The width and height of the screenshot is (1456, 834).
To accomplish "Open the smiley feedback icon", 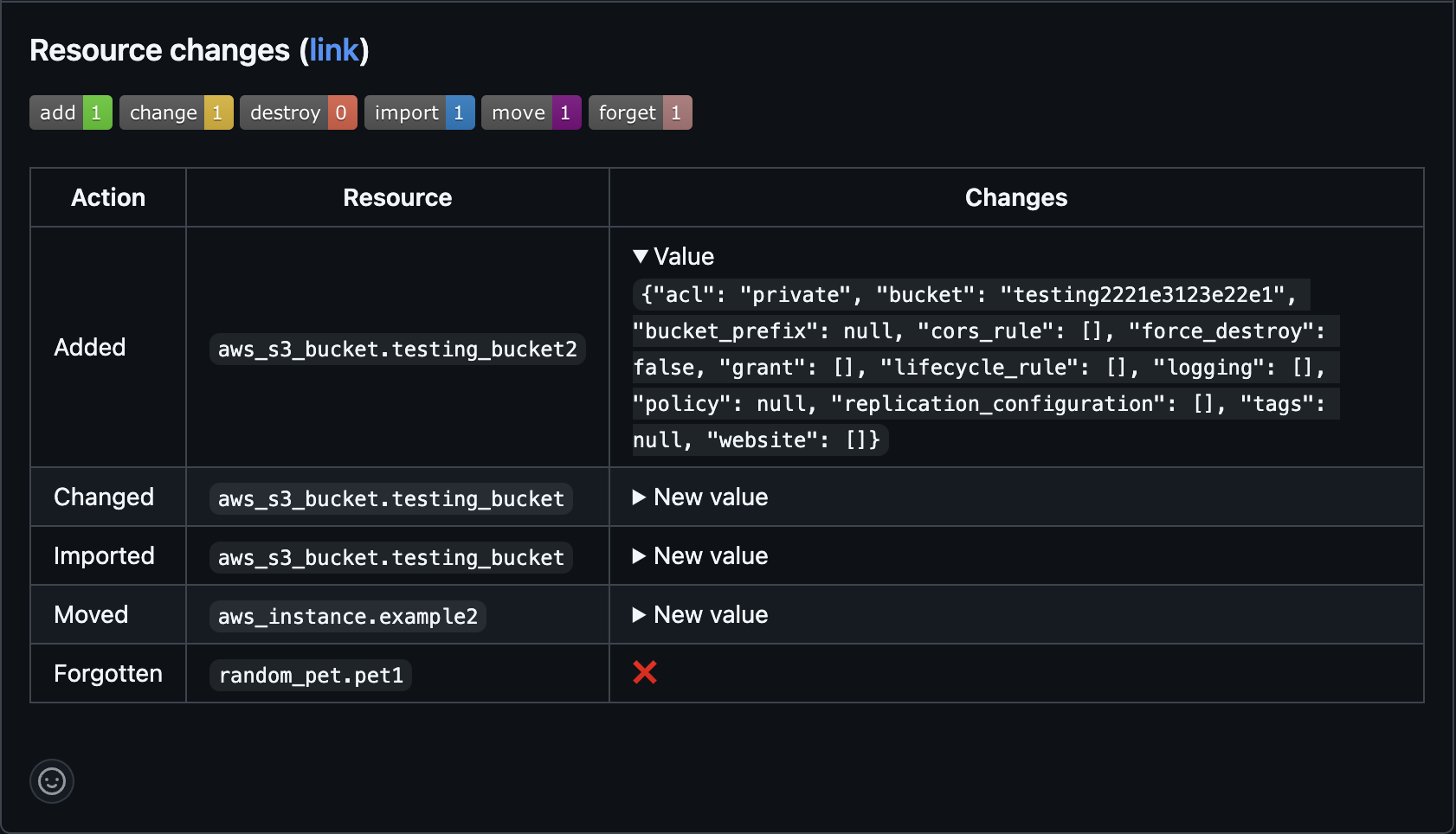I will (52, 780).
